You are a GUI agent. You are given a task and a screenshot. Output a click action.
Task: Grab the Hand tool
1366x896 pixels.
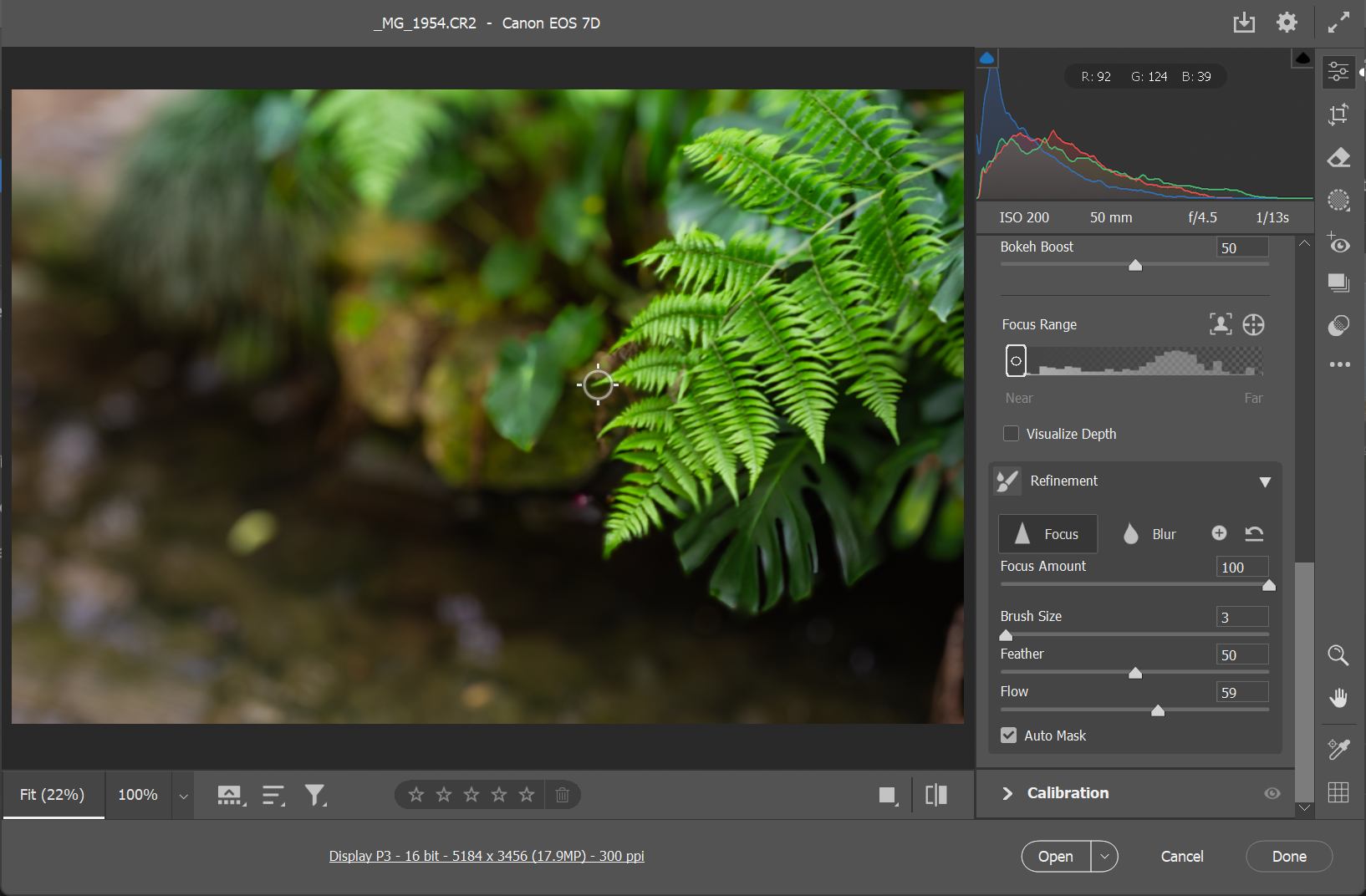pyautogui.click(x=1338, y=698)
